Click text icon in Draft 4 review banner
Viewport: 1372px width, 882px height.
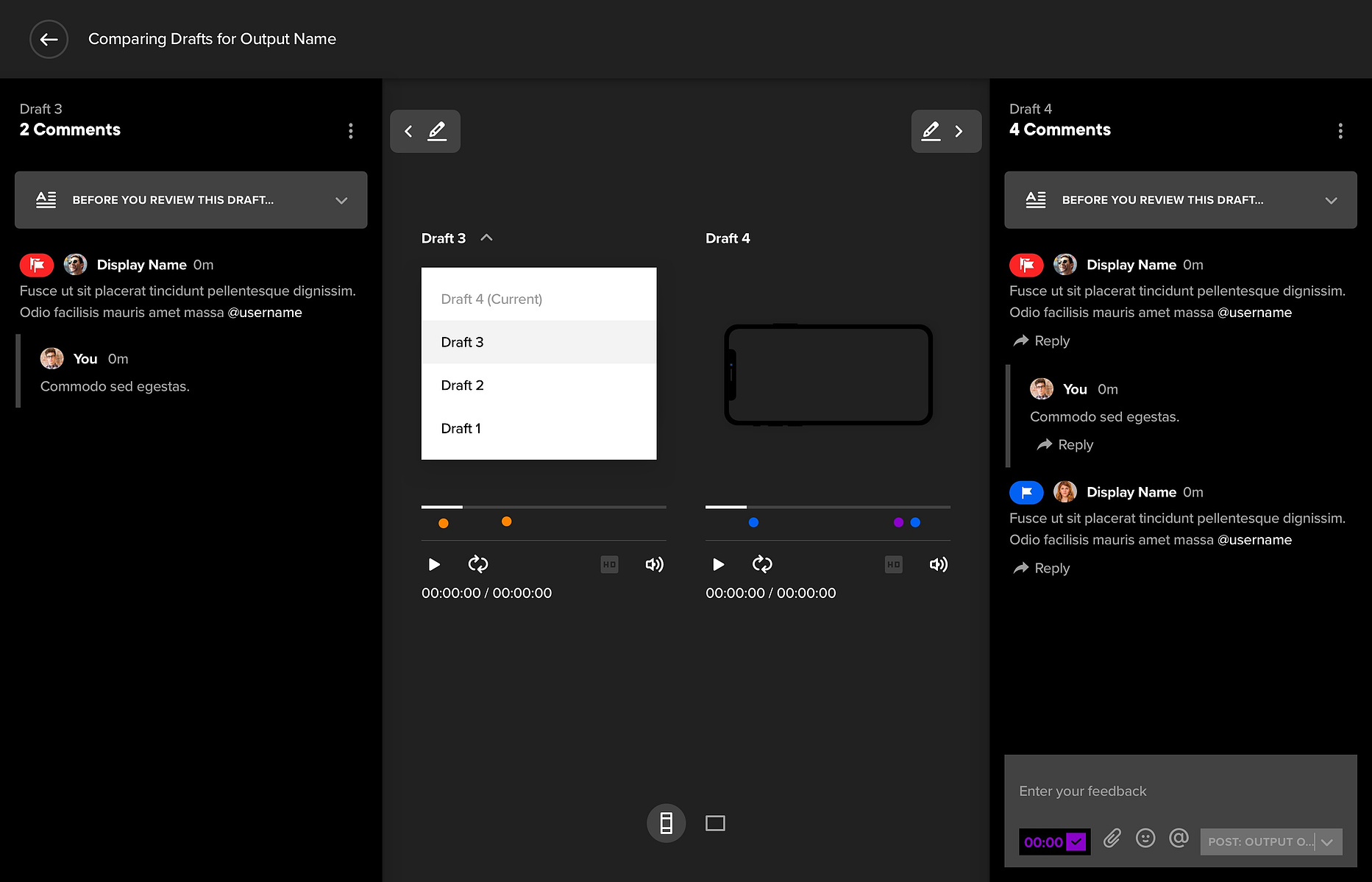coord(1036,200)
